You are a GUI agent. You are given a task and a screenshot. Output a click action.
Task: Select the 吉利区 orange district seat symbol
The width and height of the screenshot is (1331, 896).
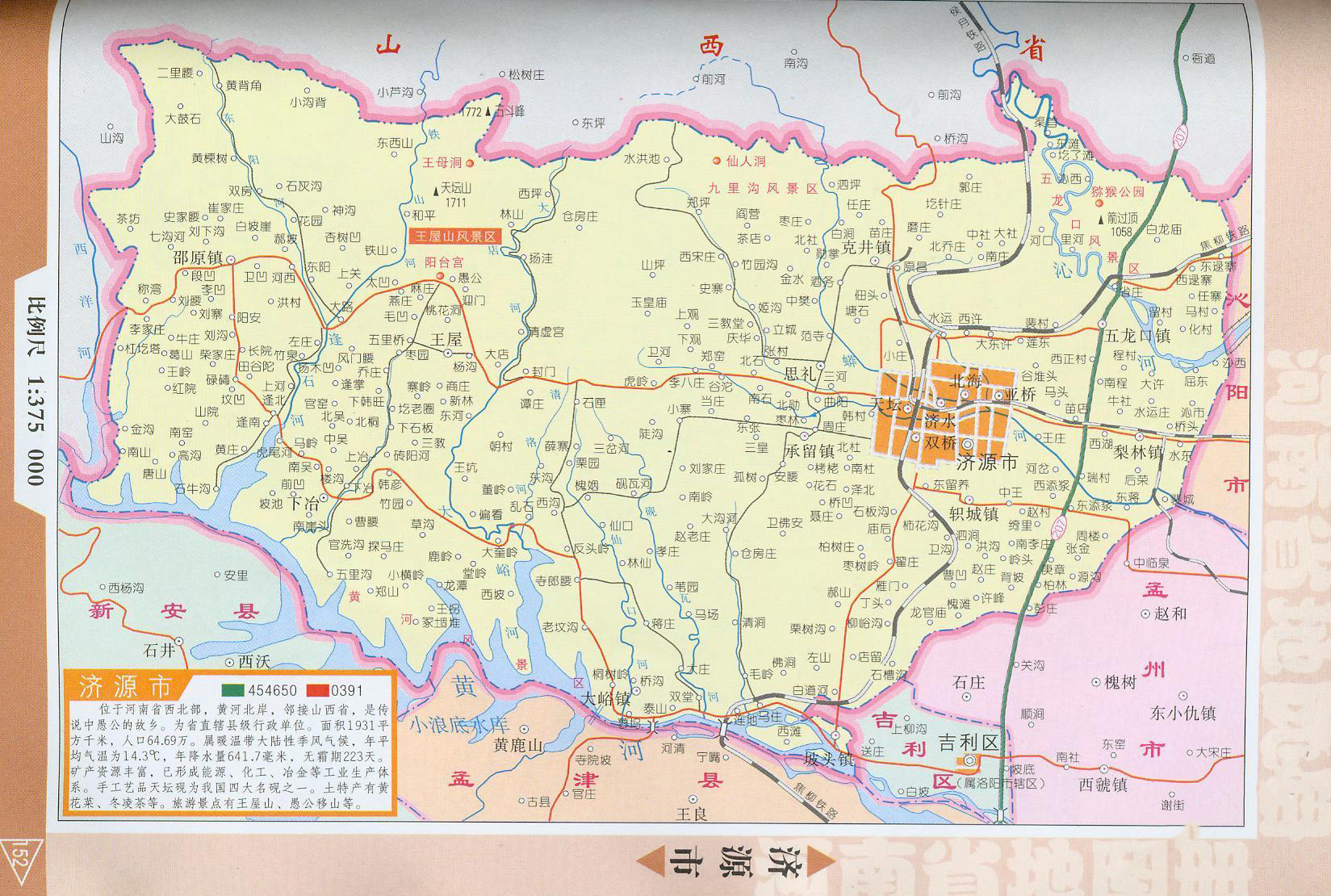click(x=969, y=761)
